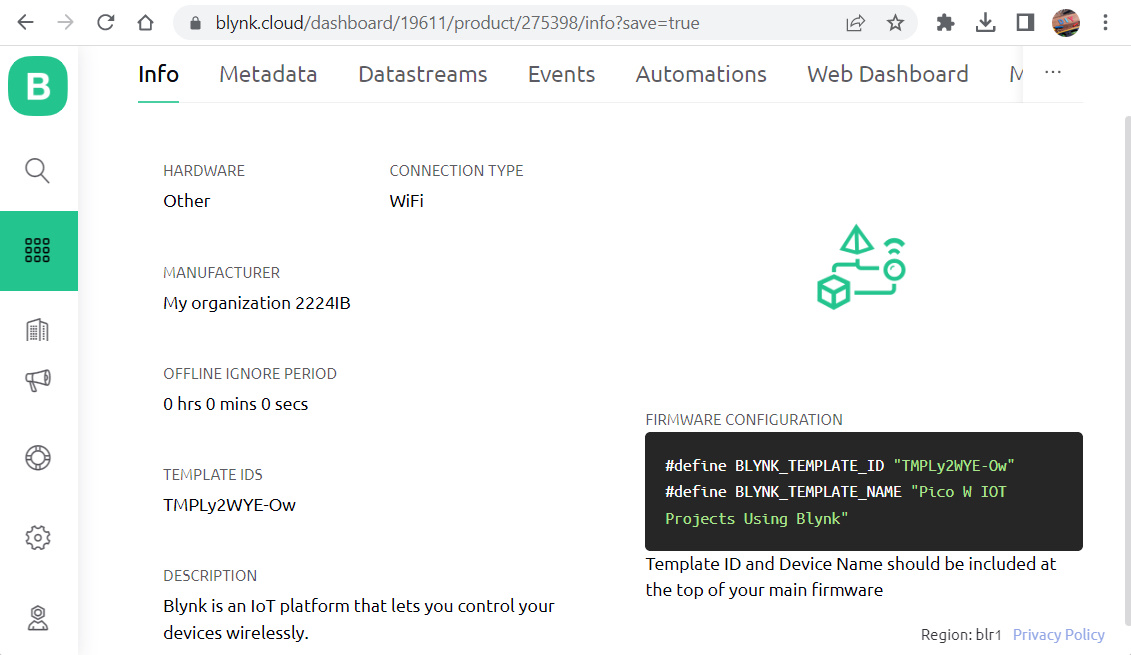Click the connection type value 'WiFi'
Screen dimensions: 1131x655
tap(406, 201)
